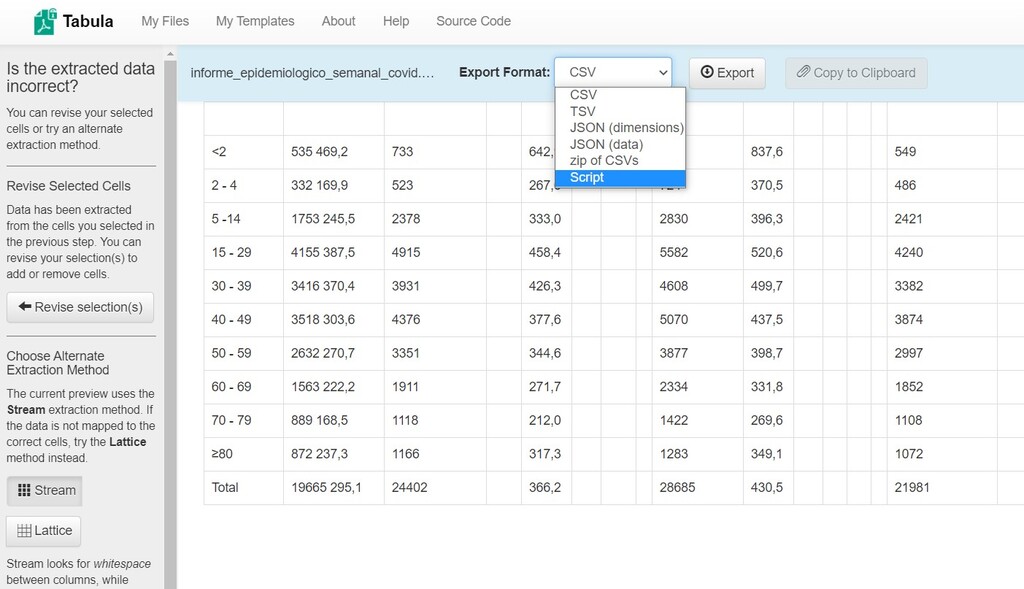Open the My Files page
This screenshot has height=589, width=1024.
point(164,20)
